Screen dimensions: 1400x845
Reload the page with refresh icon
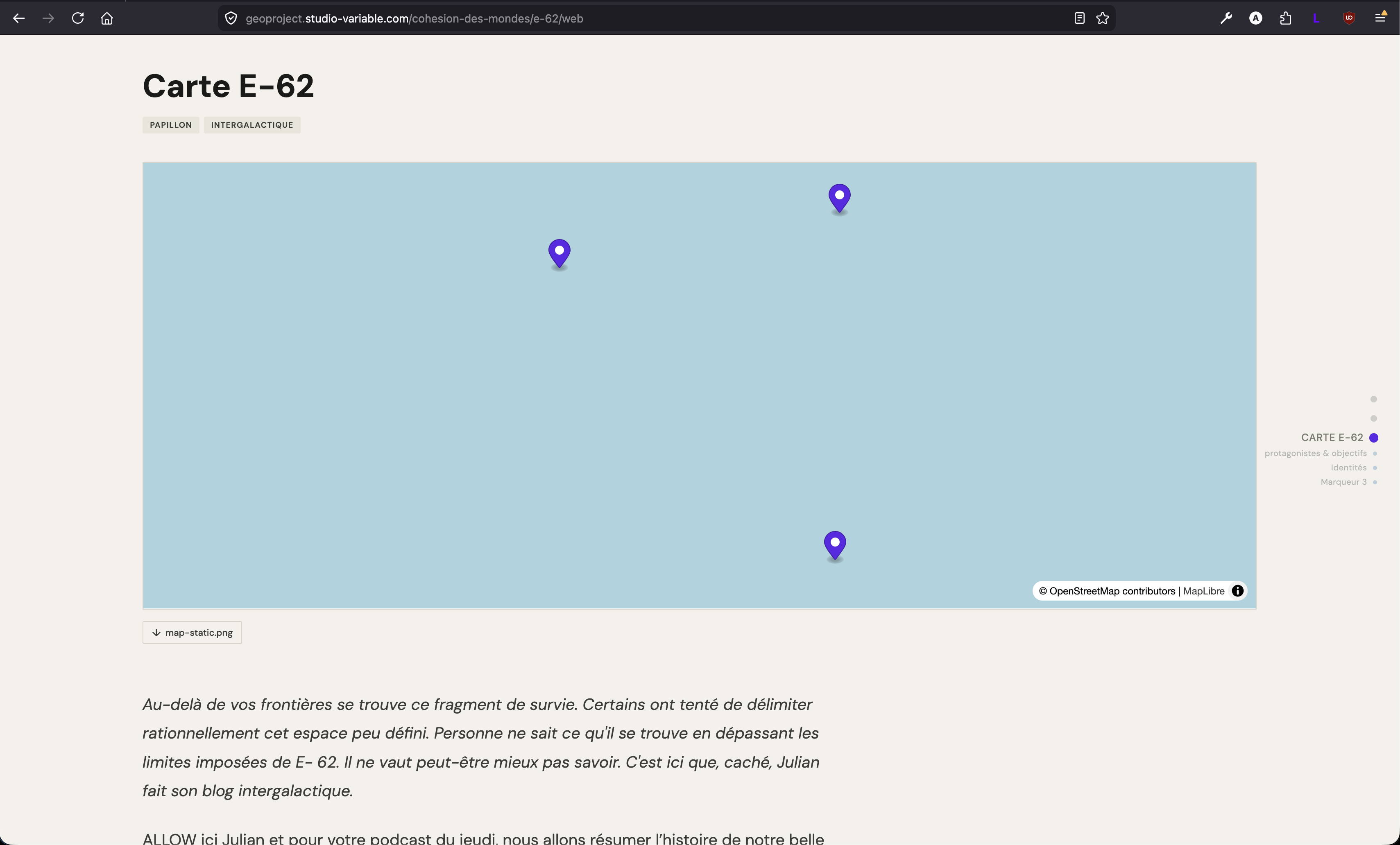click(78, 18)
